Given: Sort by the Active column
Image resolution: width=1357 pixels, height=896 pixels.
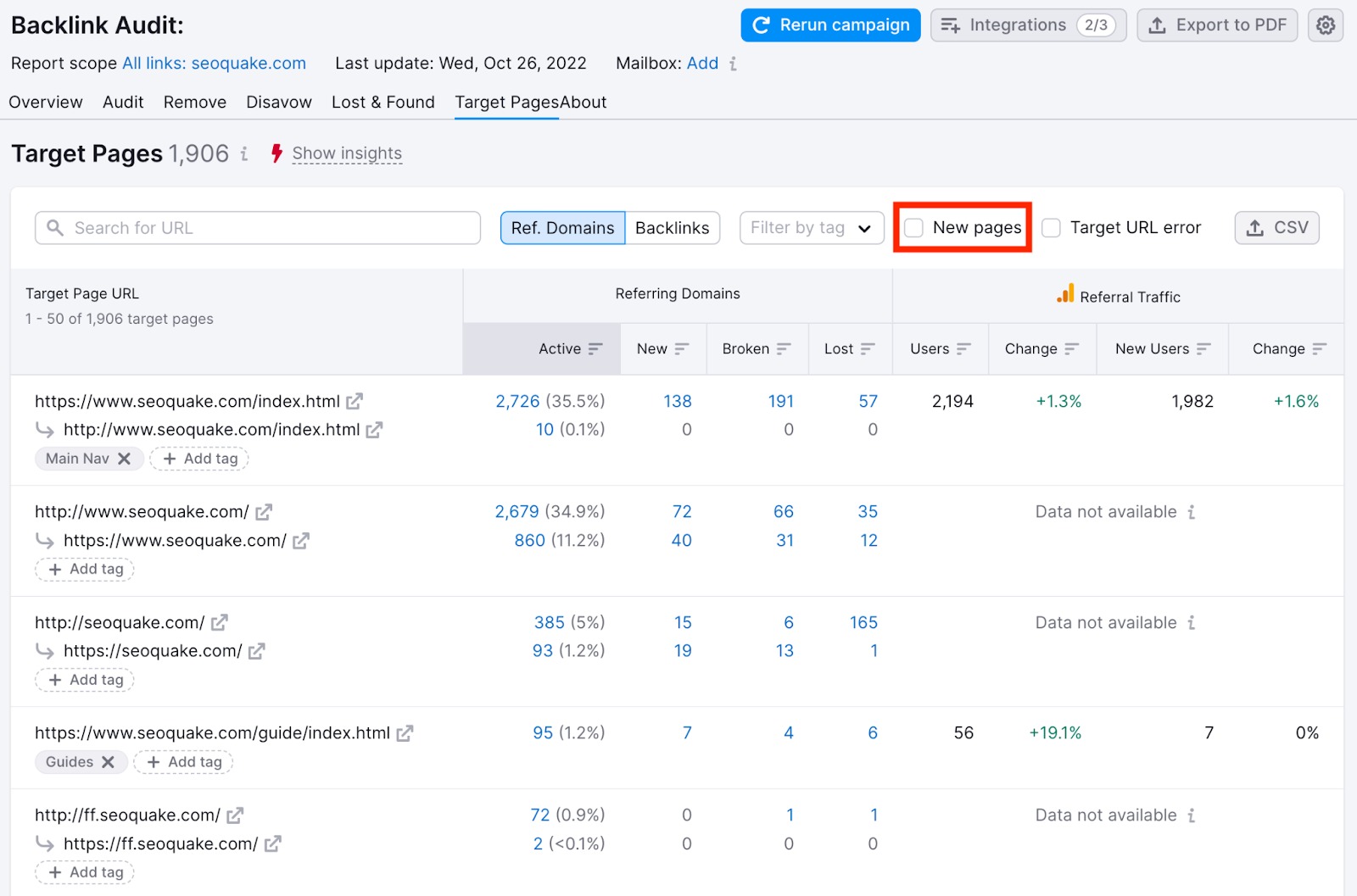Looking at the screenshot, I should point(595,348).
